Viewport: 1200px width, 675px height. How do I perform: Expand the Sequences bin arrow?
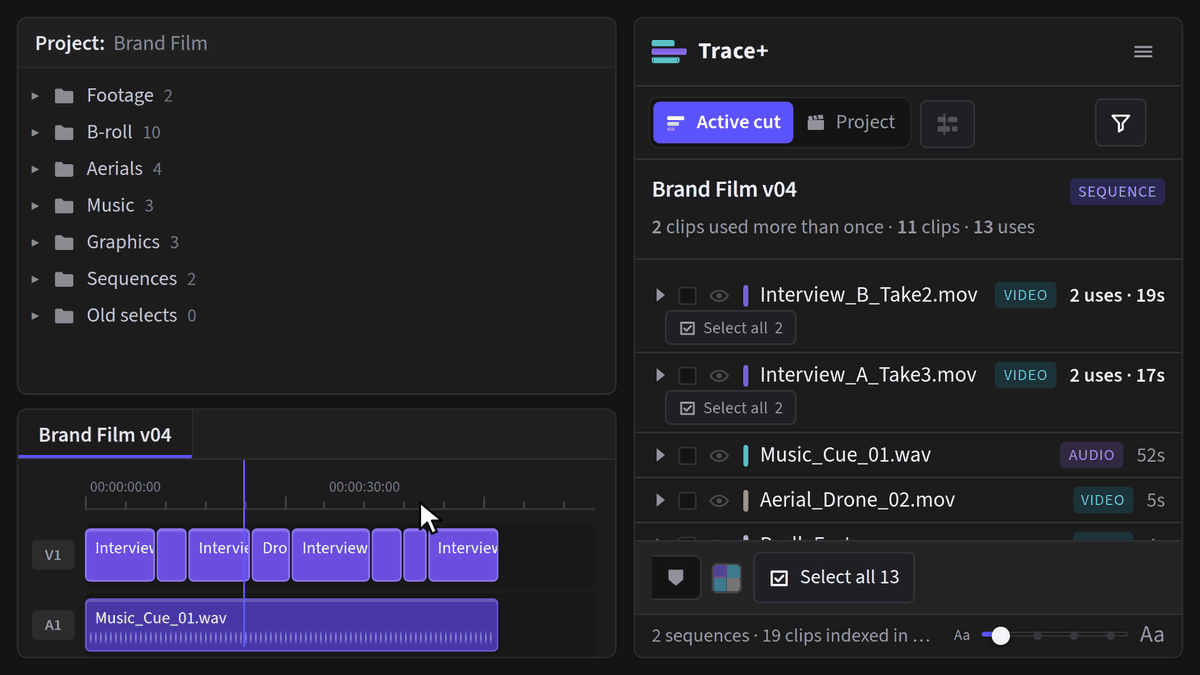pyautogui.click(x=35, y=279)
